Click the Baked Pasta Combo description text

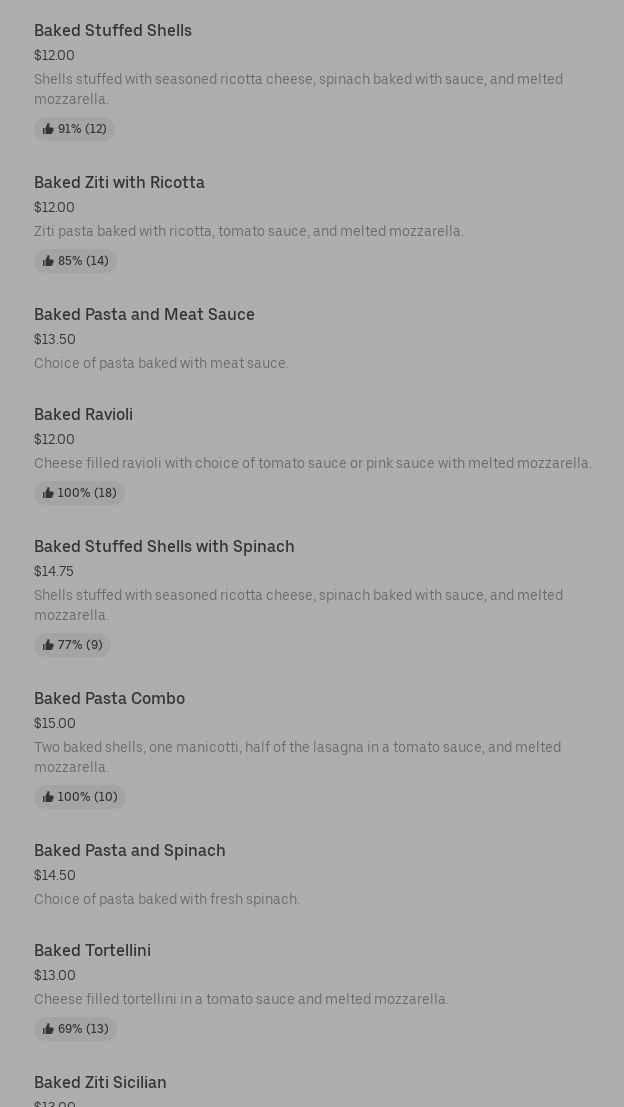click(x=297, y=757)
